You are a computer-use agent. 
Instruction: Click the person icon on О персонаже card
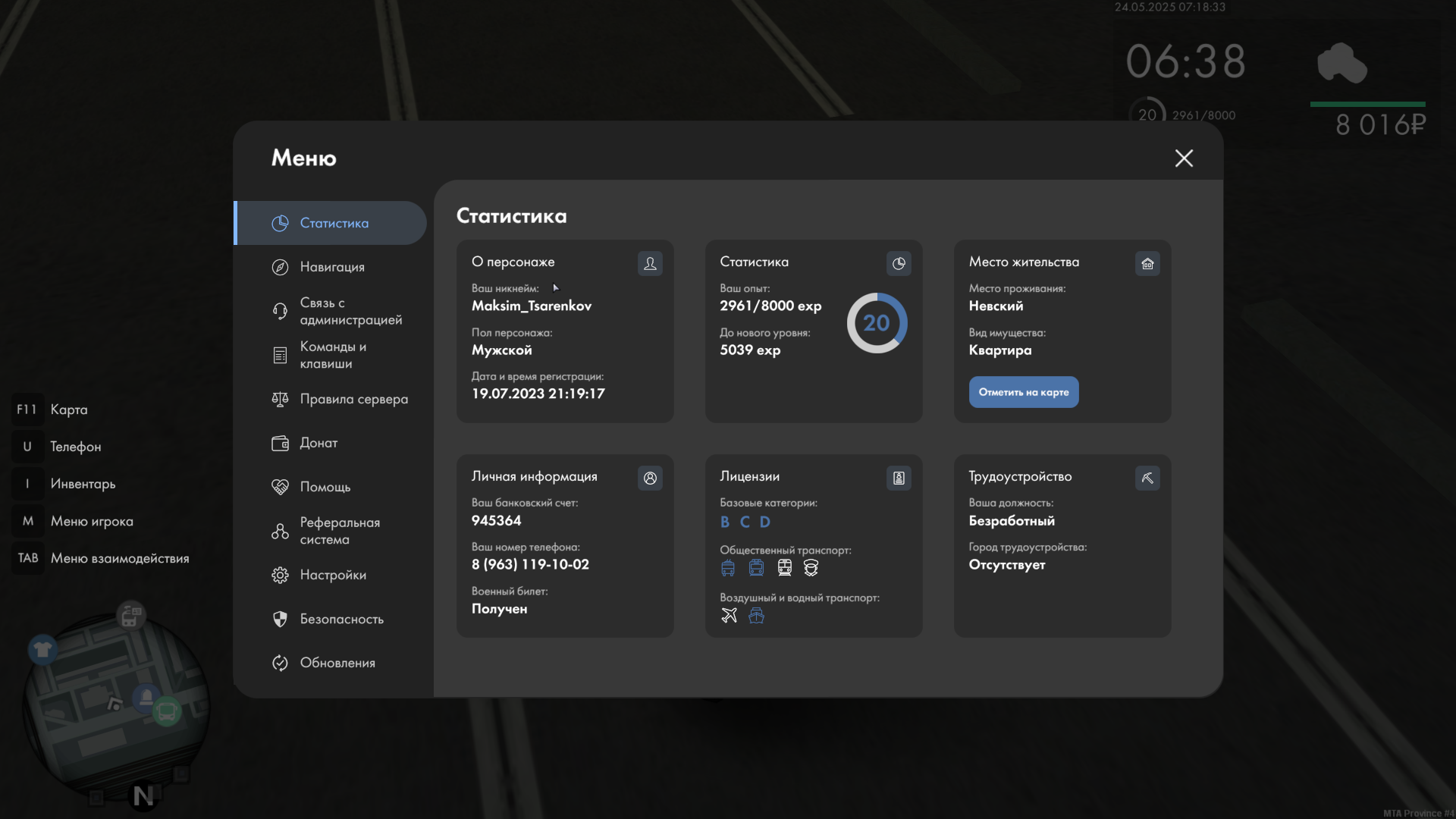pyautogui.click(x=650, y=263)
